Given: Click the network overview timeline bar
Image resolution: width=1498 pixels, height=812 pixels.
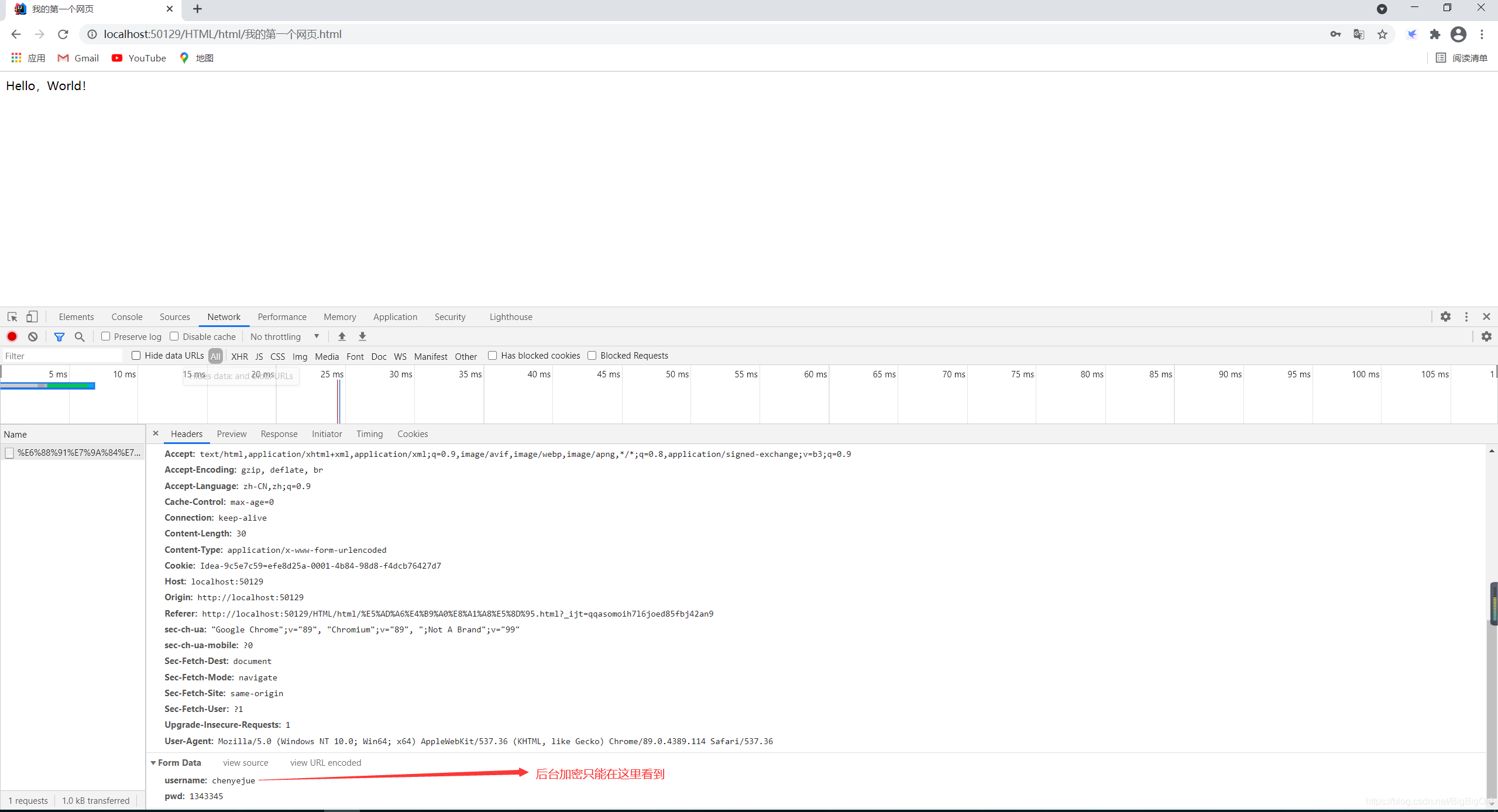Looking at the screenshot, I should 47,386.
